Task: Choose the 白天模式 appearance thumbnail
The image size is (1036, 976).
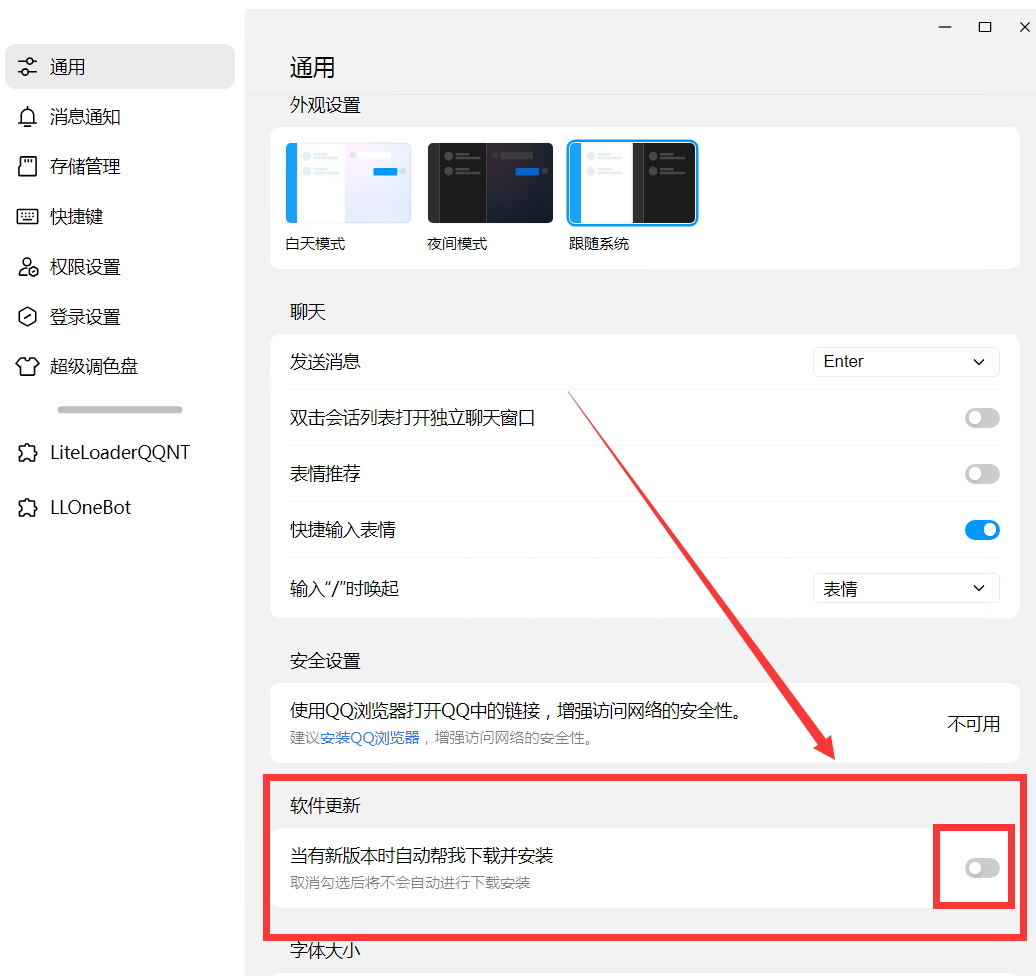Action: [x=348, y=183]
